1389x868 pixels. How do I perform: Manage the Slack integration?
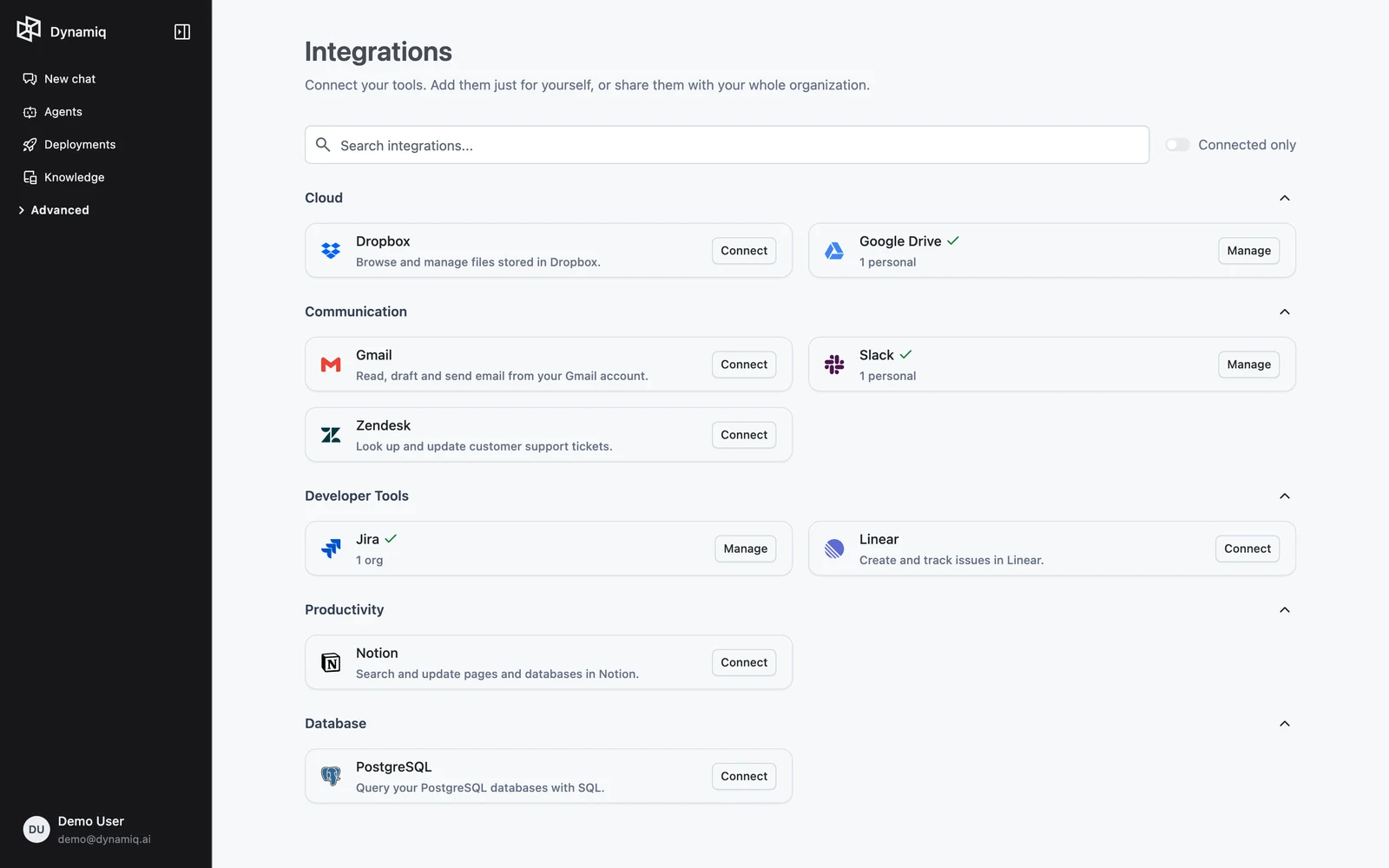pos(1248,365)
